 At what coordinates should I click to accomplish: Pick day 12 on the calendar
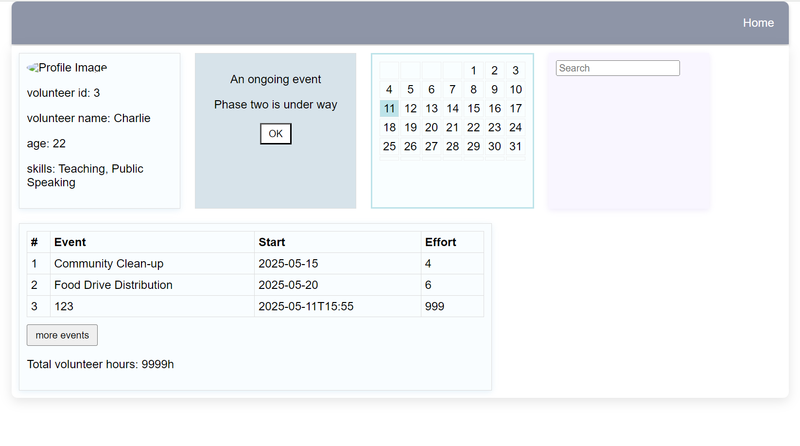pos(410,108)
